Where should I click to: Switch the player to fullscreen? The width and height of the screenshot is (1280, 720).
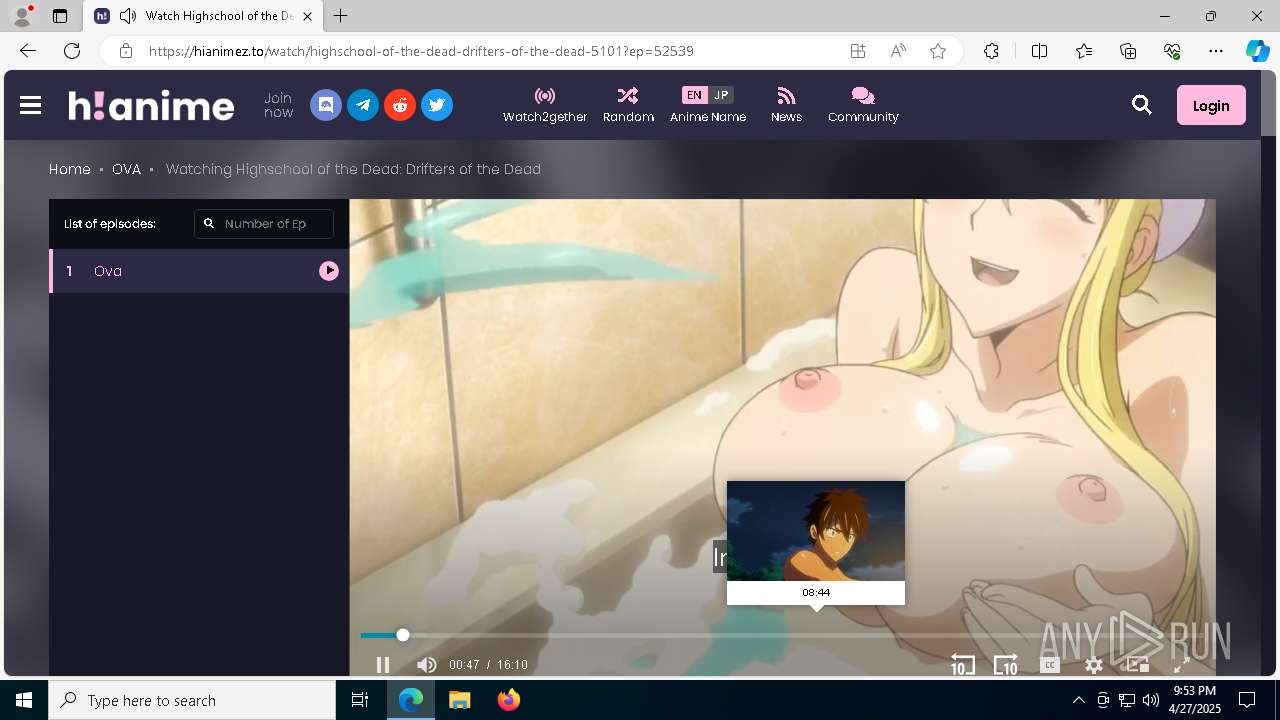(x=1181, y=664)
